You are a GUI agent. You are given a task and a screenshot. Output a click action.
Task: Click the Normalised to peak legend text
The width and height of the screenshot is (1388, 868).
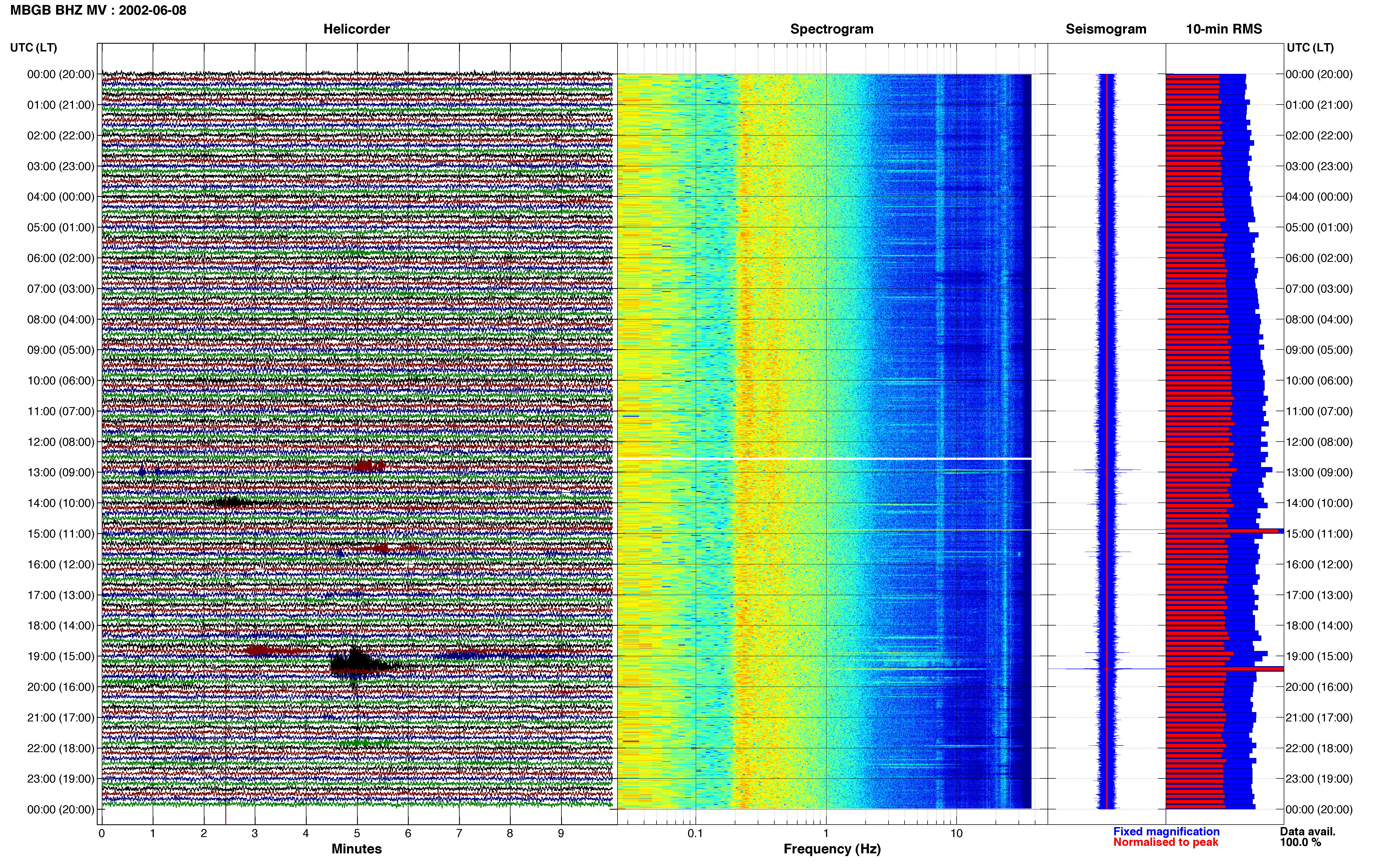coord(1165,842)
